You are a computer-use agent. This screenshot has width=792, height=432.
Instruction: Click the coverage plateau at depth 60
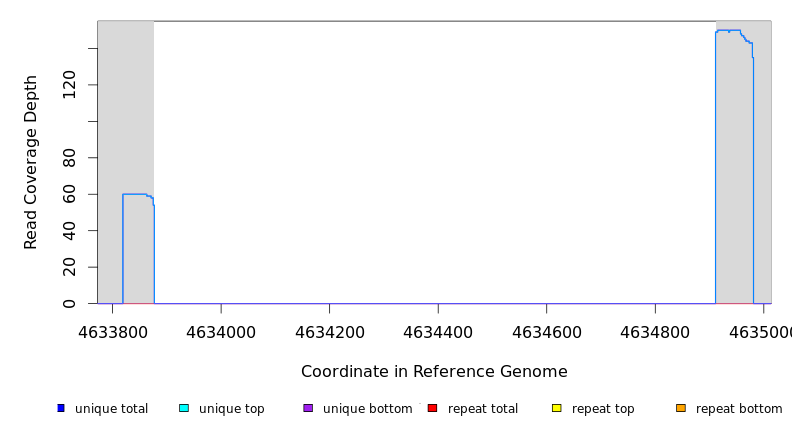click(135, 194)
